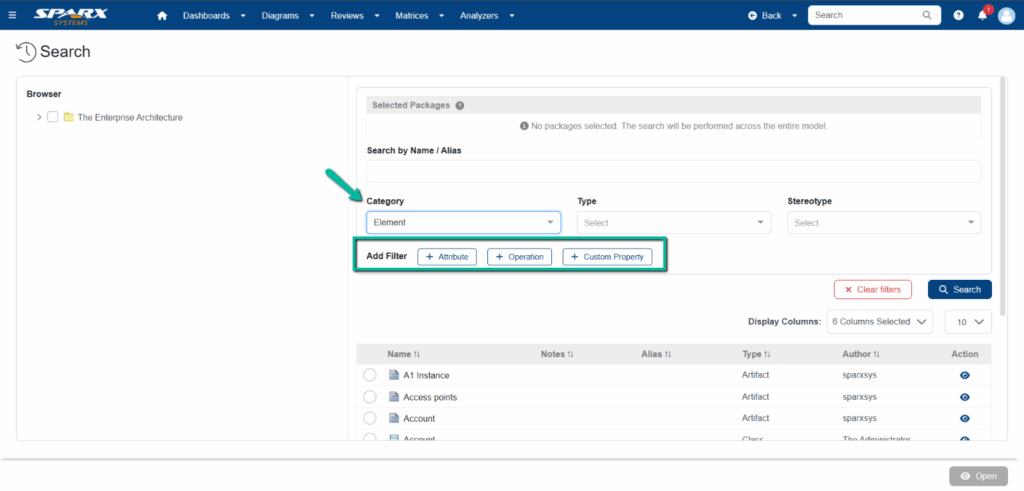Open the Type dropdown
The image size is (1024, 491).
tap(674, 223)
